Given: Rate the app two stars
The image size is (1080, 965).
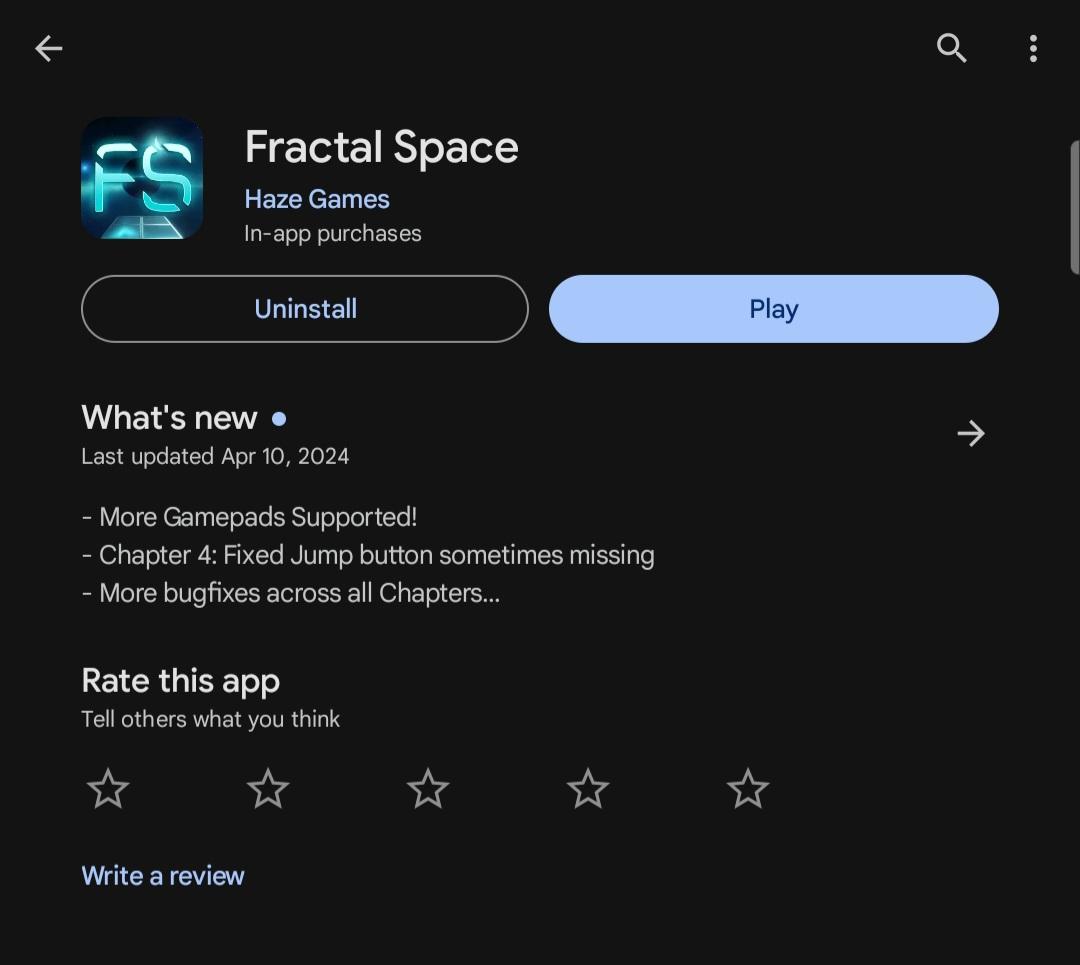Looking at the screenshot, I should point(268,789).
